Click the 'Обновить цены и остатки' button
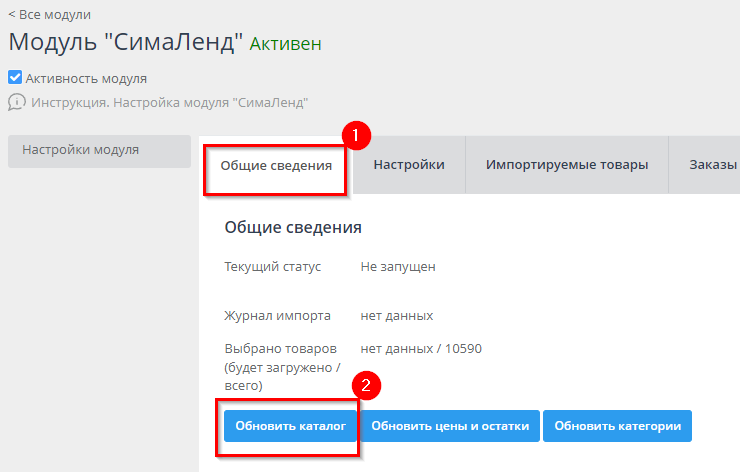The height and width of the screenshot is (472, 740). (450, 426)
